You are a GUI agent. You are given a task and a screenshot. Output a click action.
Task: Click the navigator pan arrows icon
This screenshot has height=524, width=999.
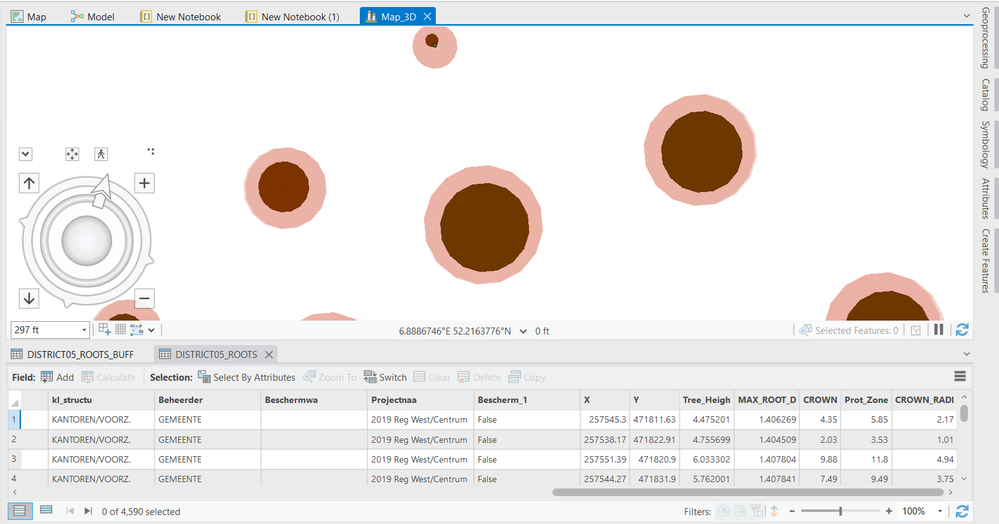[x=72, y=154]
